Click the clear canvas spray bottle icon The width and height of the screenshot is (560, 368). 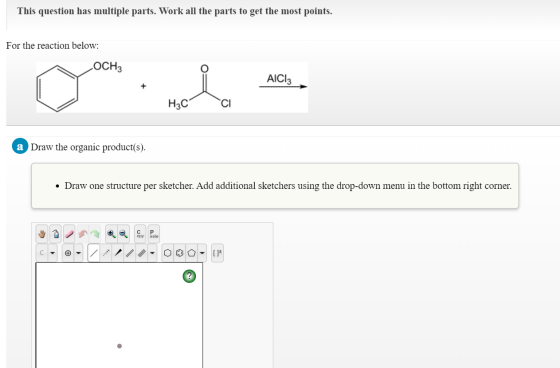tap(55, 234)
